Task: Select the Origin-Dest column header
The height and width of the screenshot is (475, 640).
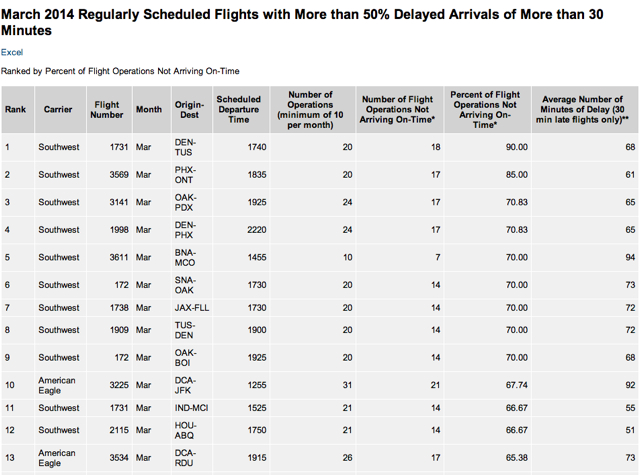Action: click(x=192, y=109)
